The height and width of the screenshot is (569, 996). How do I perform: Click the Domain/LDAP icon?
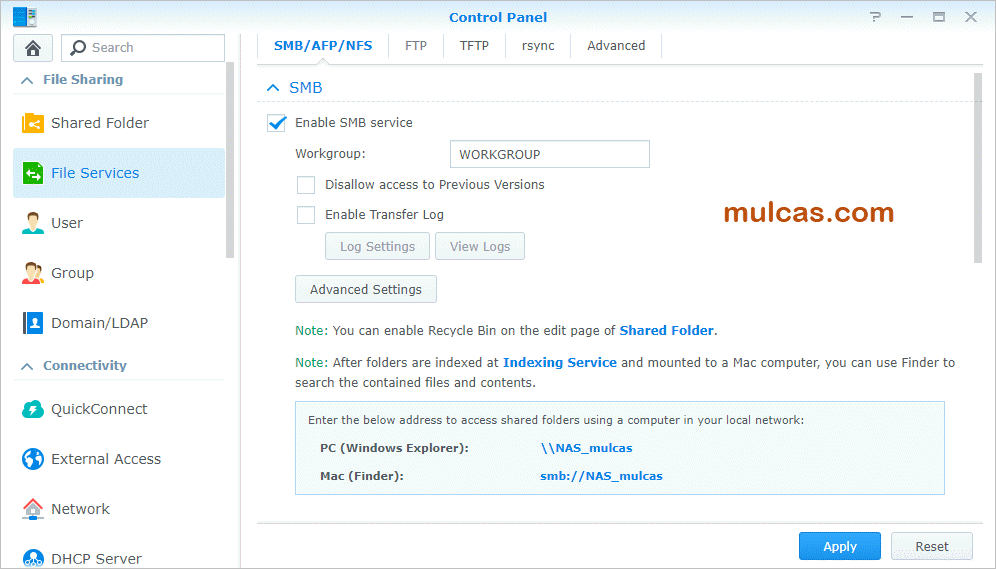pyautogui.click(x=33, y=323)
